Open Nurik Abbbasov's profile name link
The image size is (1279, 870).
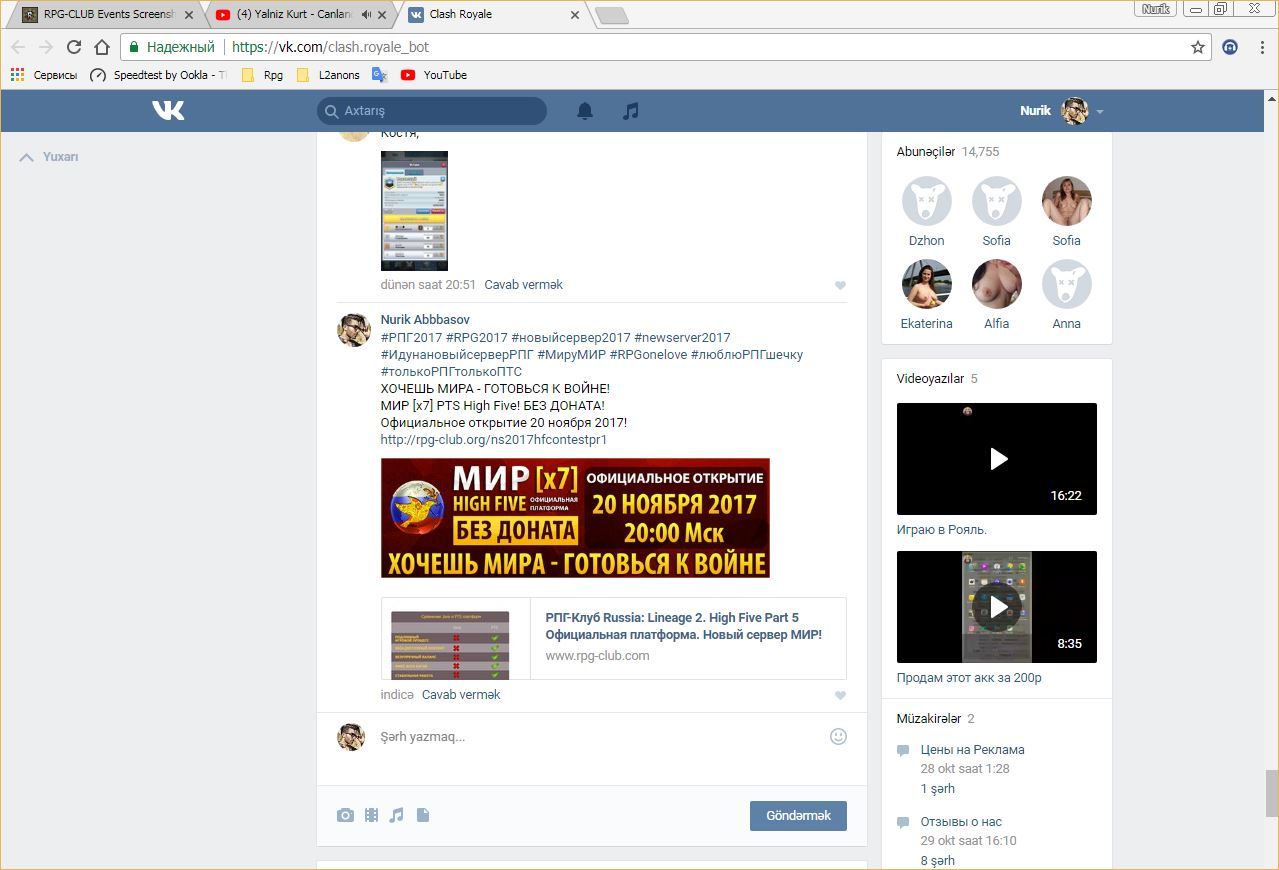point(425,320)
